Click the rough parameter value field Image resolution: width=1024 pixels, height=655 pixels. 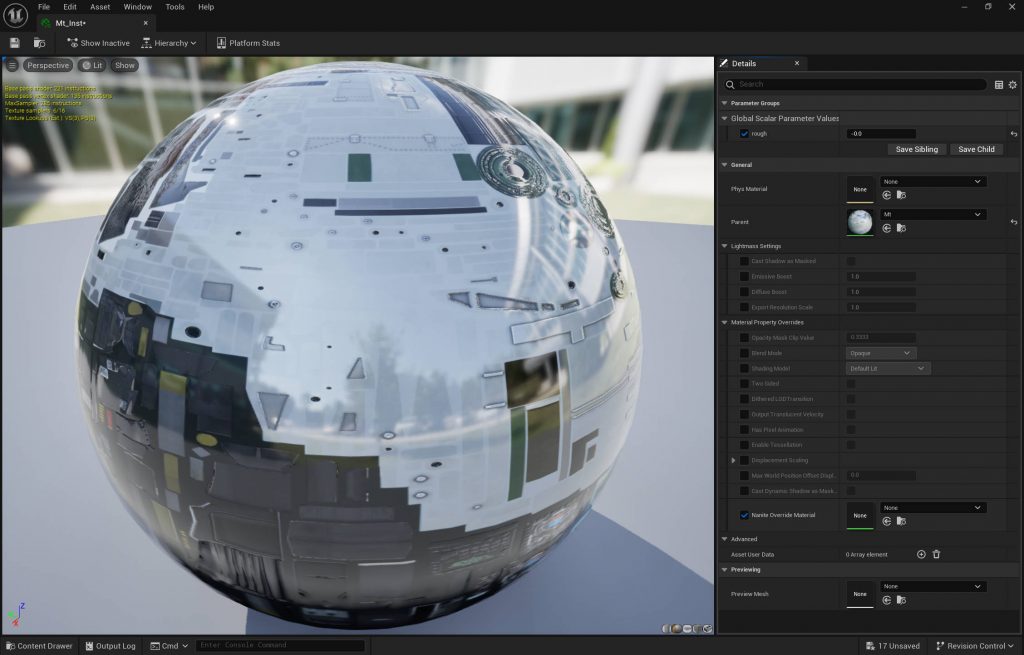click(881, 134)
